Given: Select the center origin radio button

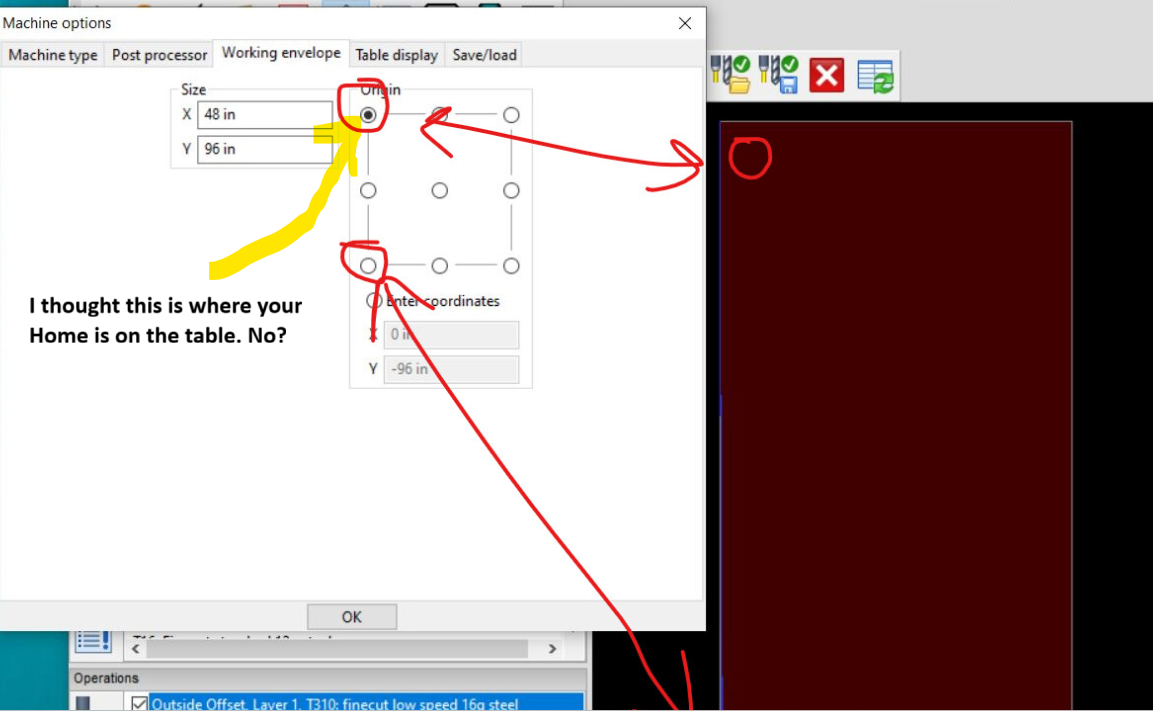Looking at the screenshot, I should click(440, 191).
